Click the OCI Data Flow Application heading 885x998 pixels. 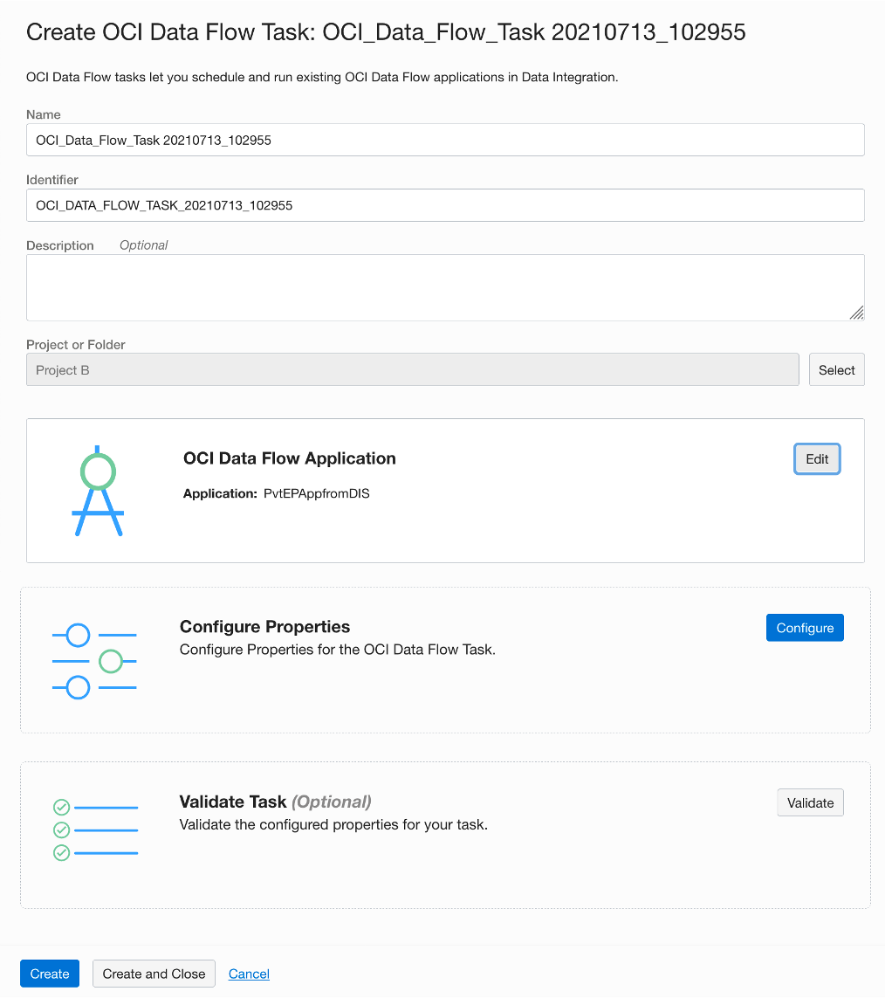click(290, 459)
